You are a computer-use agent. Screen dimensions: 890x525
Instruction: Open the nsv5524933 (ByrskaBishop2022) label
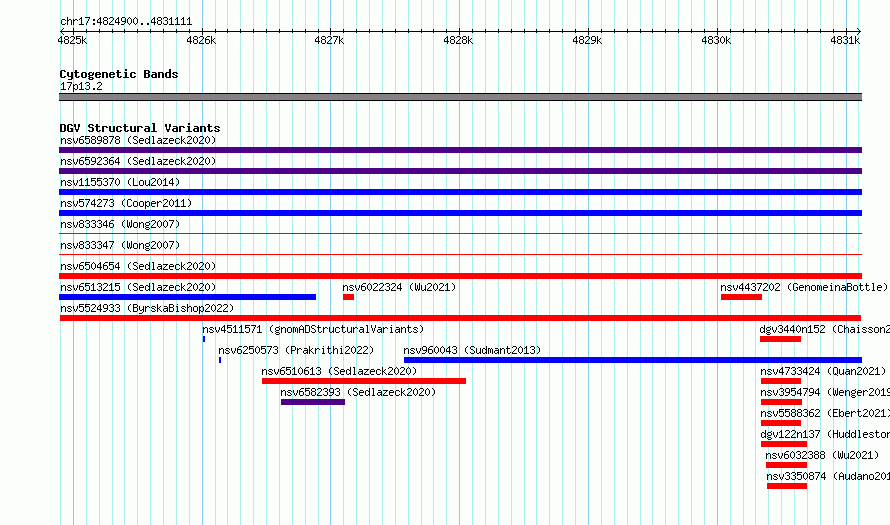coord(147,308)
